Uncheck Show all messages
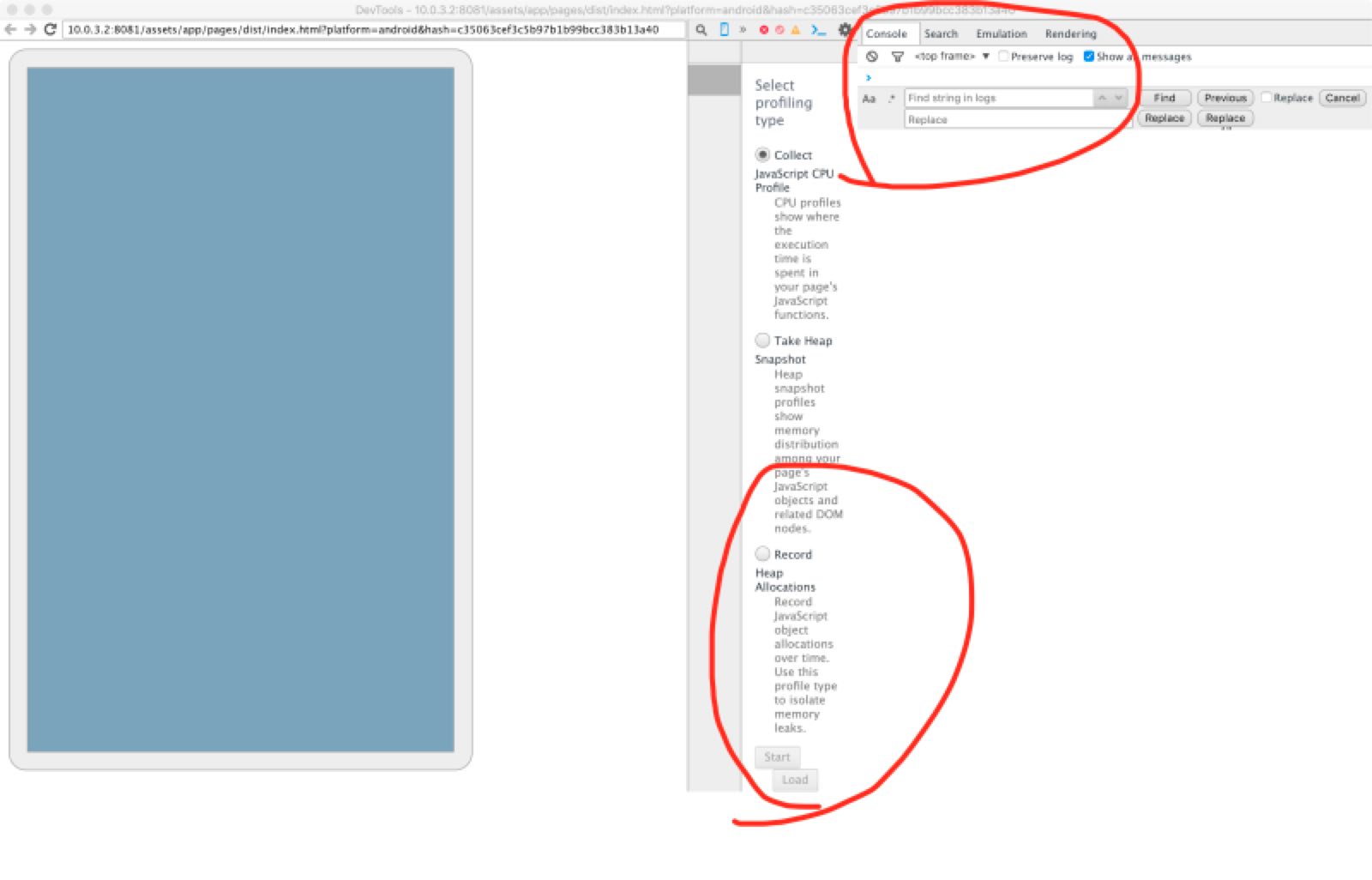The height and width of the screenshot is (880, 1372). (1088, 56)
